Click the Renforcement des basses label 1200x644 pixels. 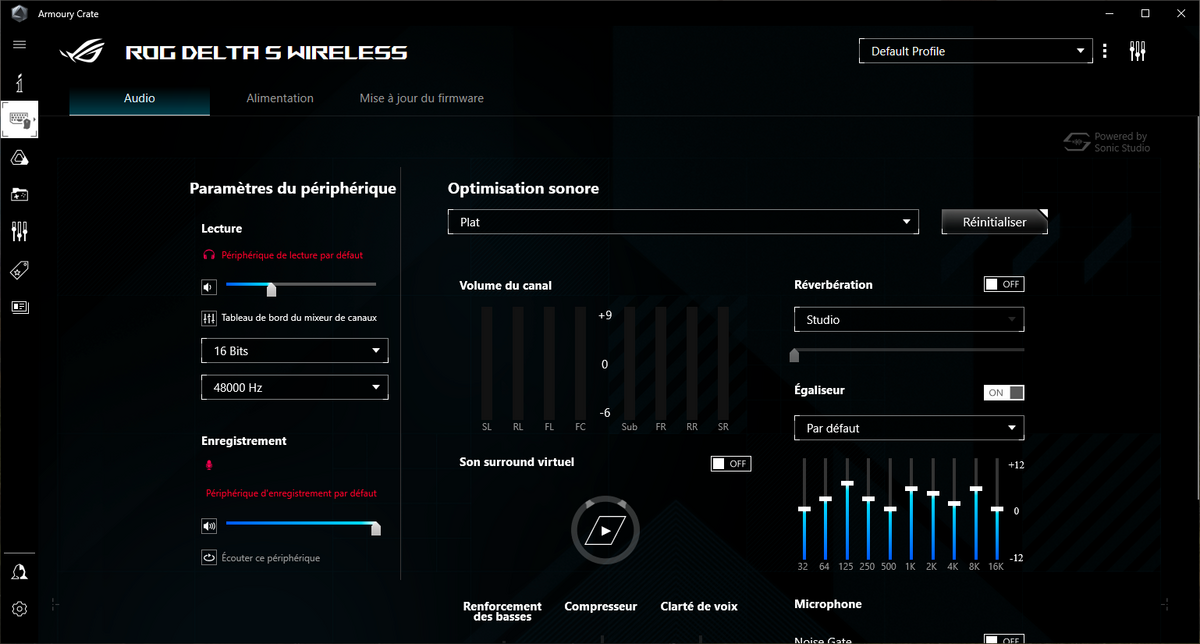click(x=502, y=611)
